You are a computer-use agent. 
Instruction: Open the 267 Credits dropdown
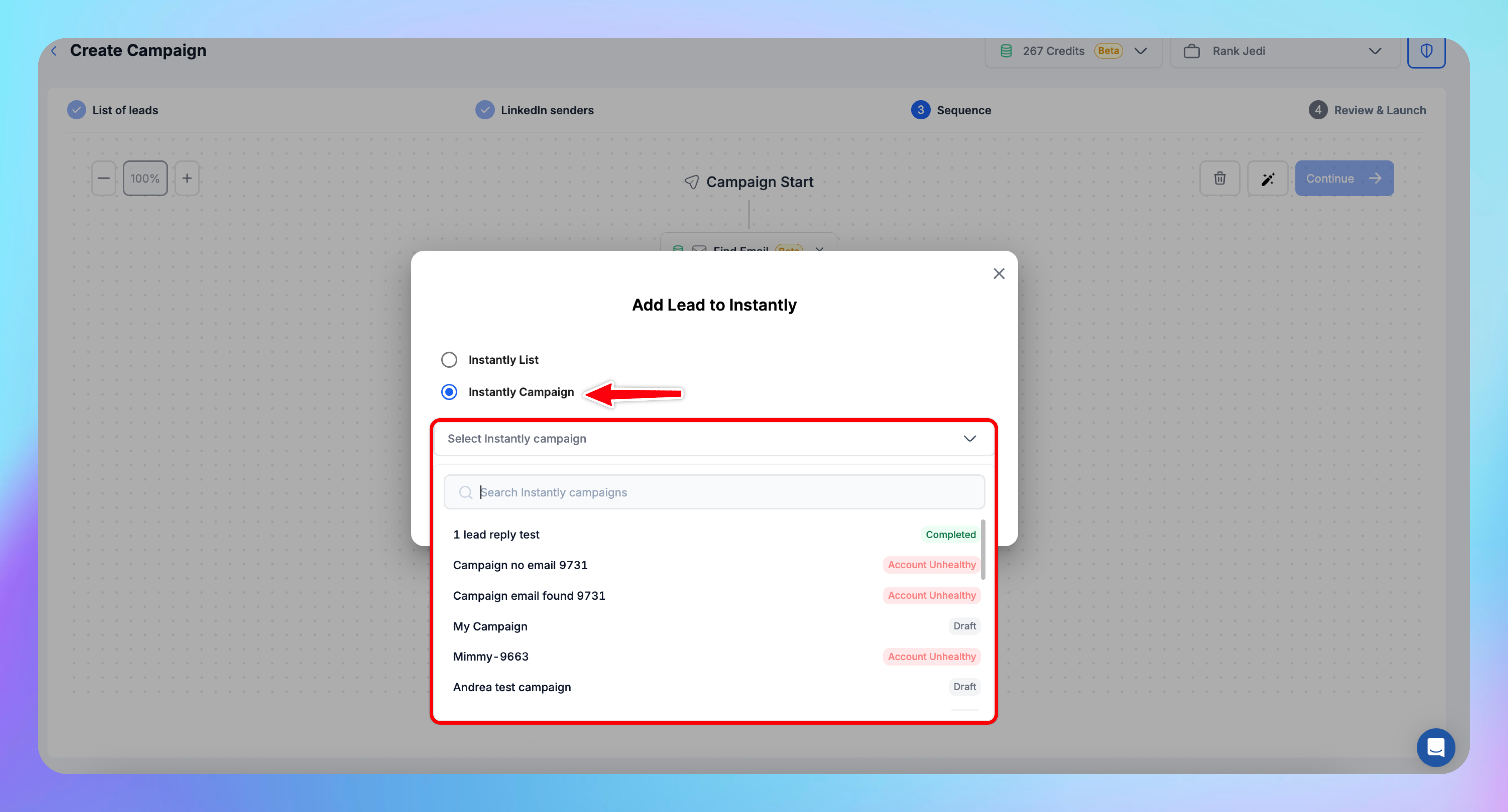pyautogui.click(x=1073, y=51)
